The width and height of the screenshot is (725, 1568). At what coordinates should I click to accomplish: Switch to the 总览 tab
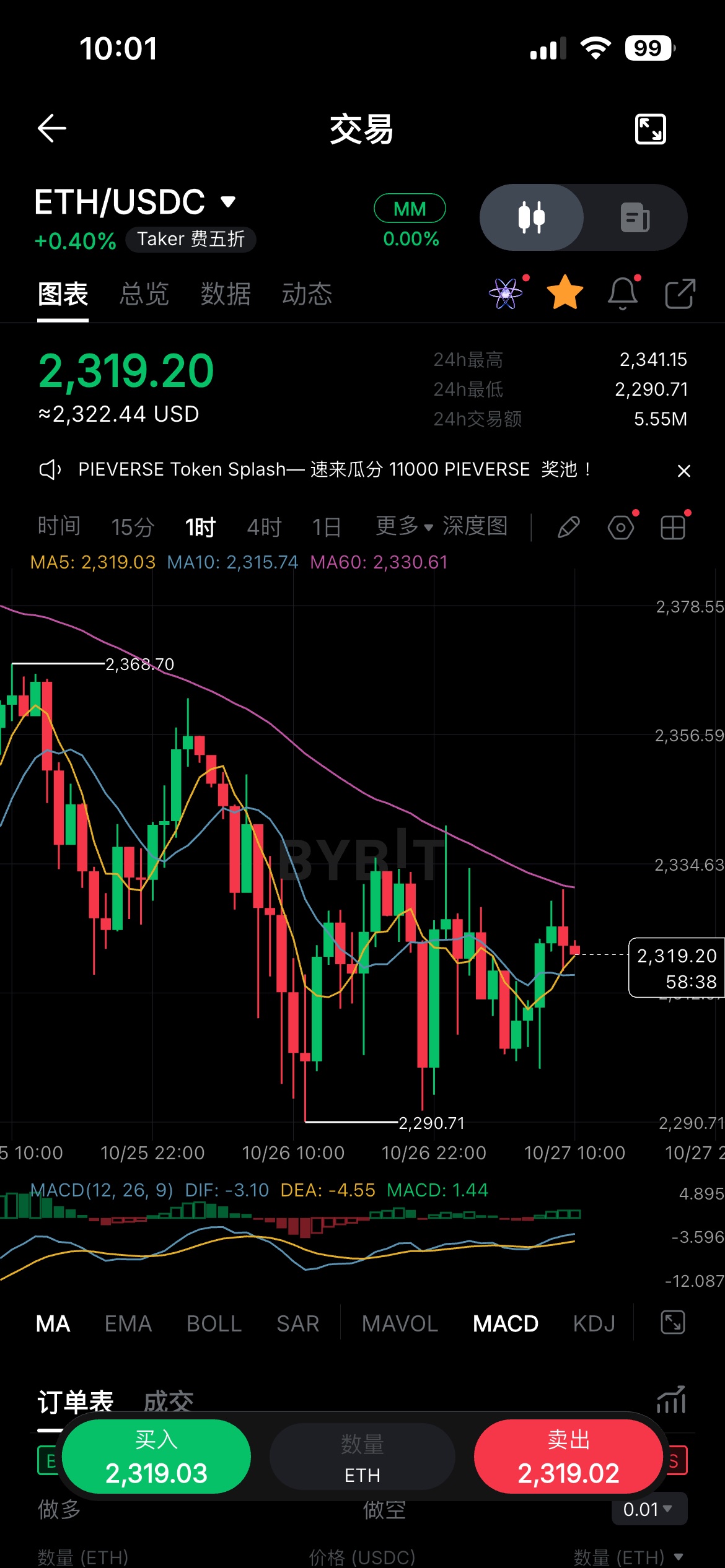144,294
